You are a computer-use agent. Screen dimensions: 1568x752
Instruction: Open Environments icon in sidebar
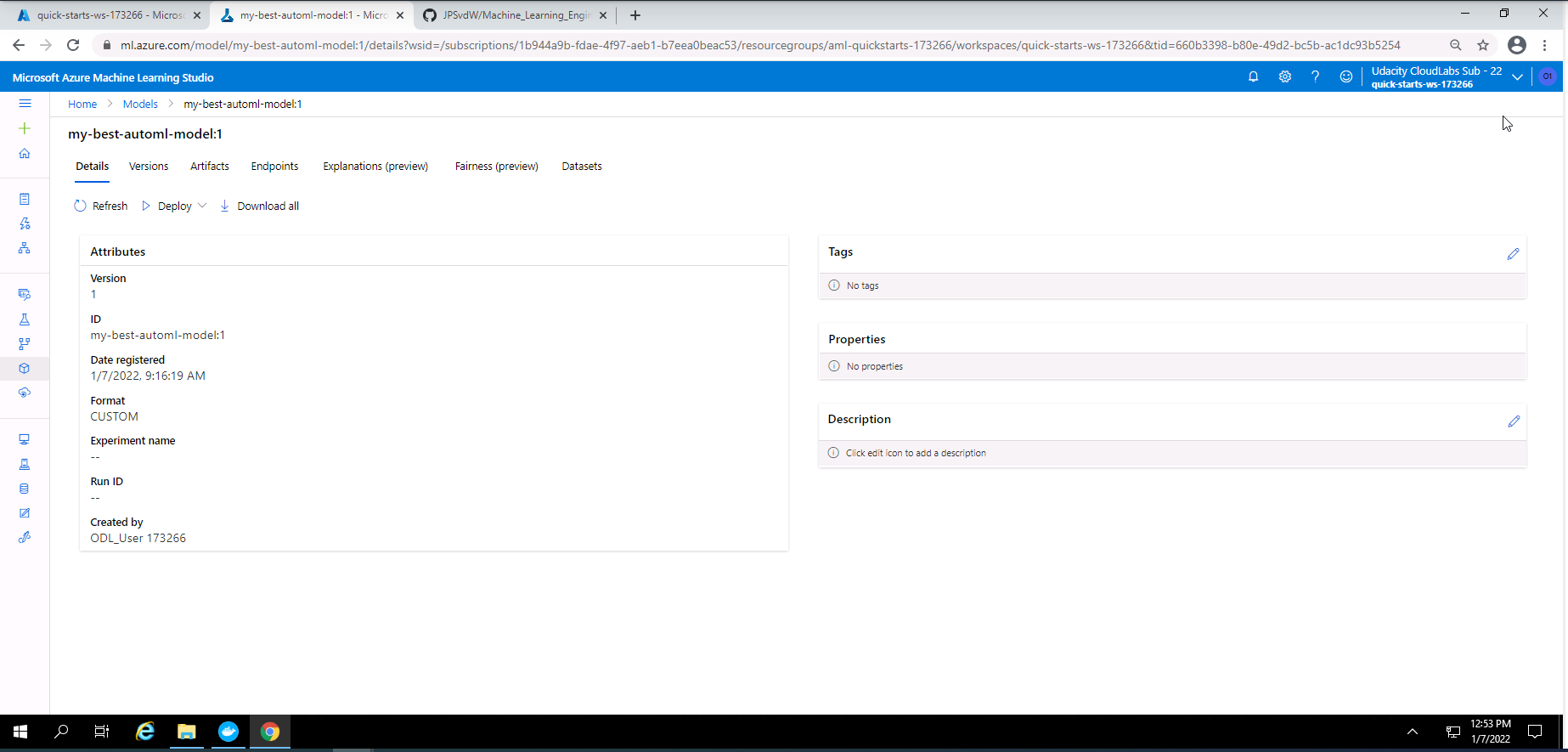click(x=25, y=464)
